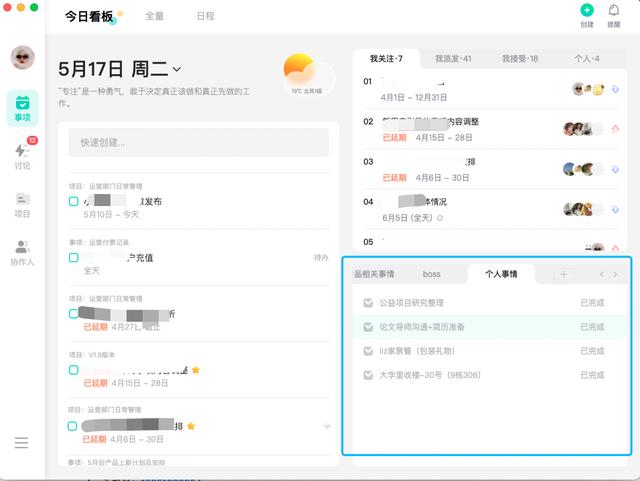640x481 pixels.
Task: Open followed item 01 dated 4月1日 - 12月31日
Action: [491, 89]
